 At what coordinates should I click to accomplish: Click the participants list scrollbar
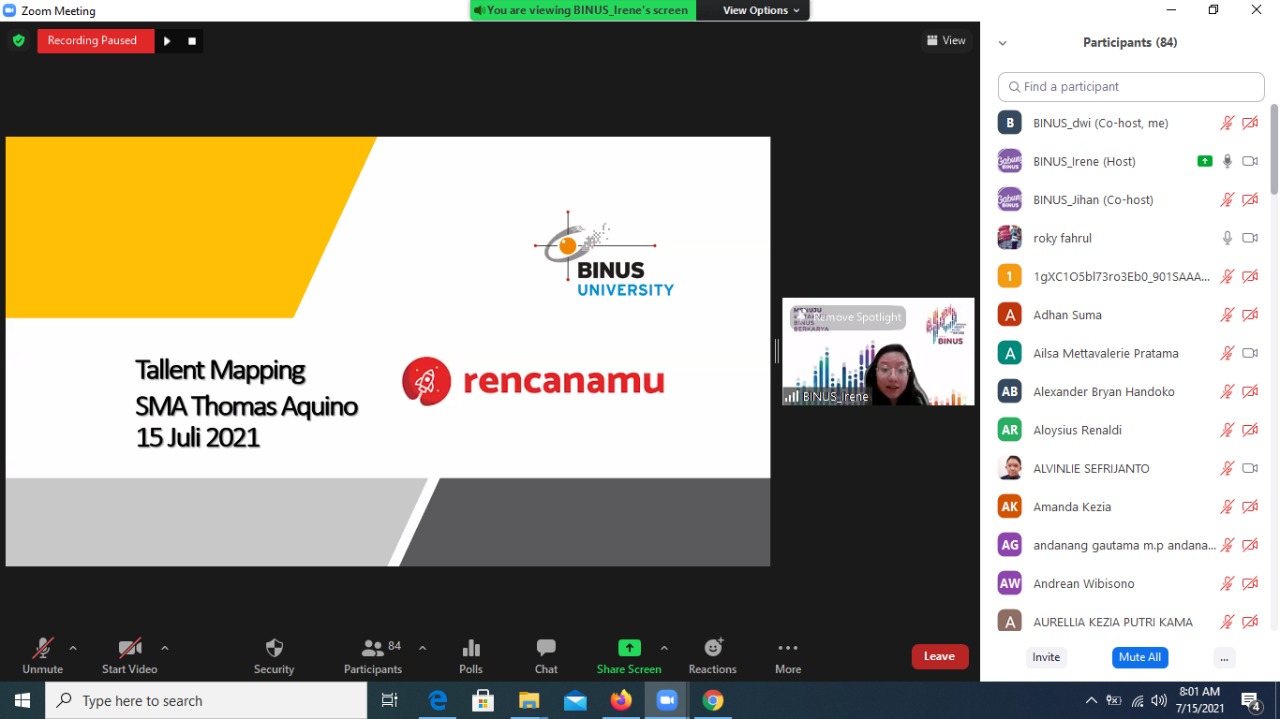click(x=1274, y=150)
